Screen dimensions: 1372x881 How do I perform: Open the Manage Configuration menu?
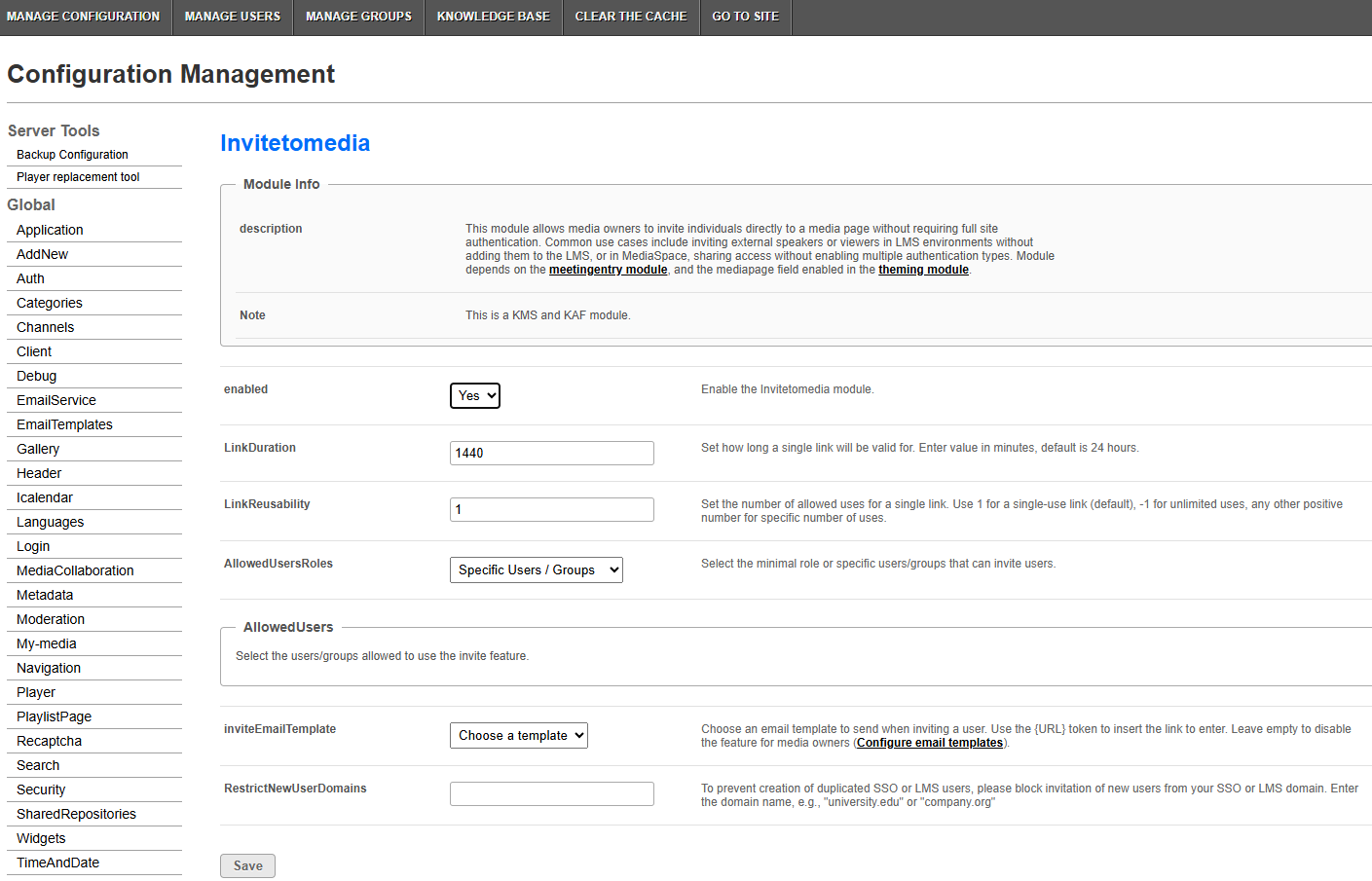[x=84, y=17]
